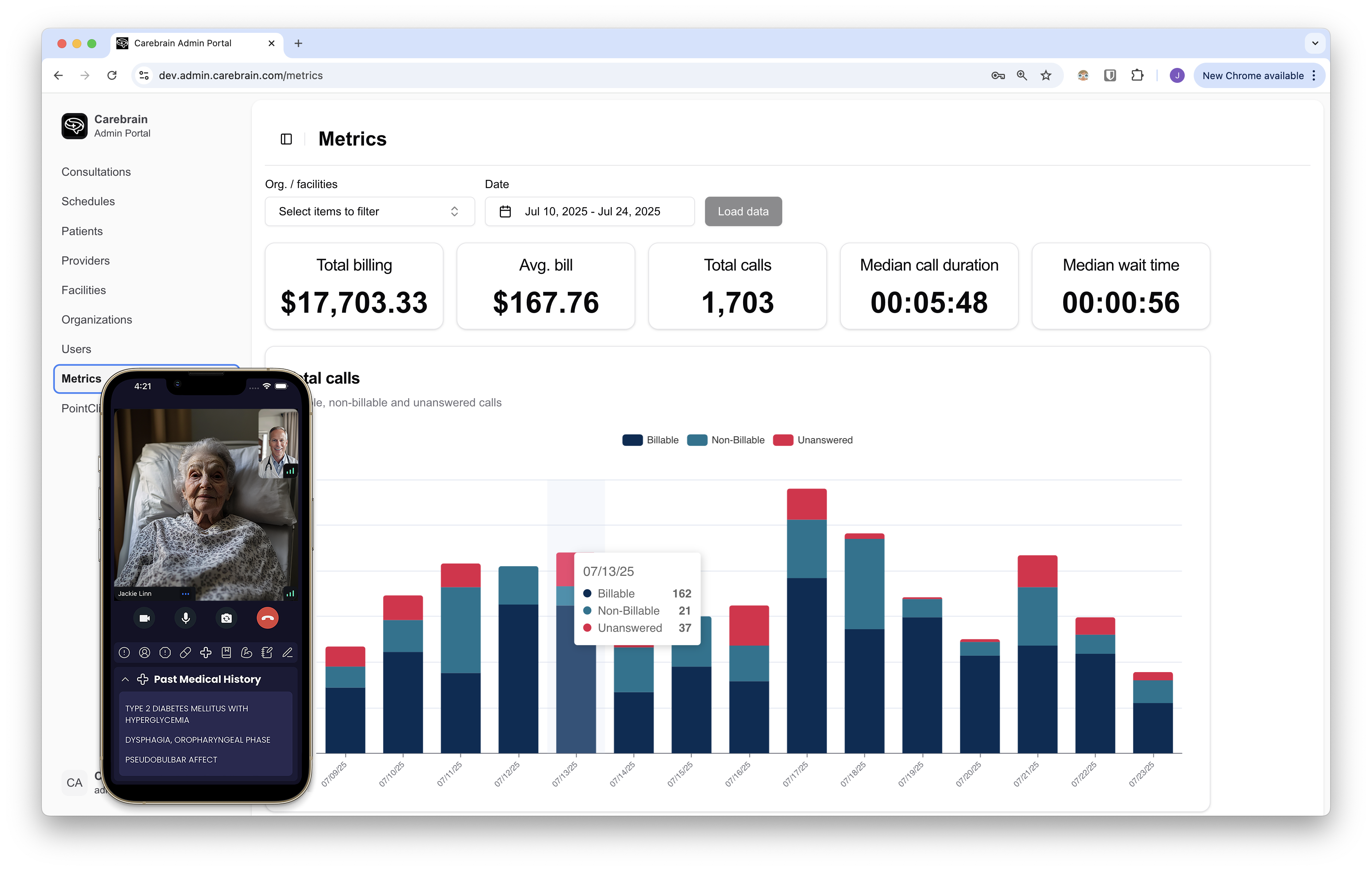Click the Total billing card

354,286
